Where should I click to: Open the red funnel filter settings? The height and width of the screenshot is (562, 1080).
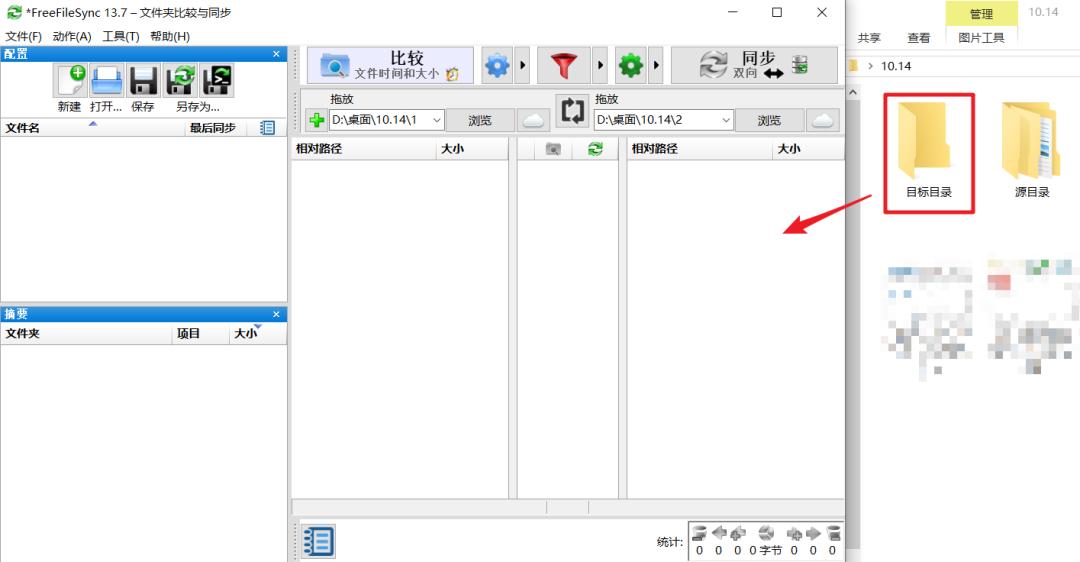(x=563, y=65)
